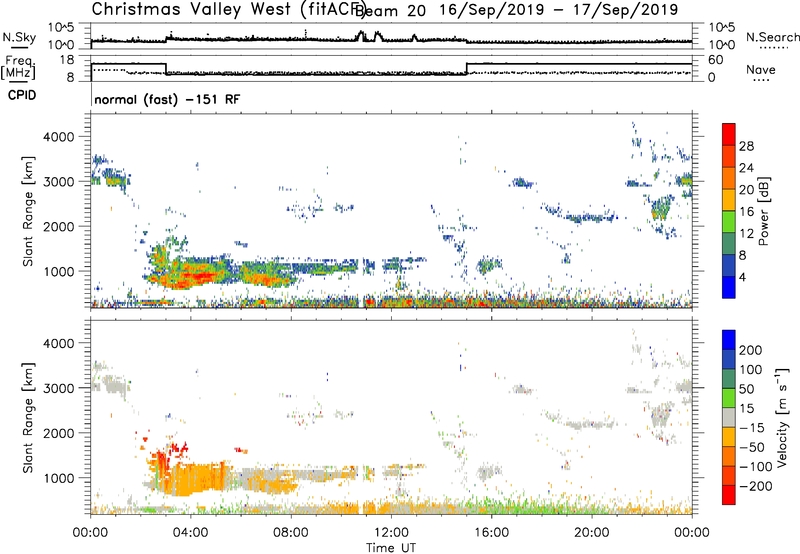
Task: Click the 'Christmas Valley West (fitACF)' title
Action: pyautogui.click(x=228, y=9)
